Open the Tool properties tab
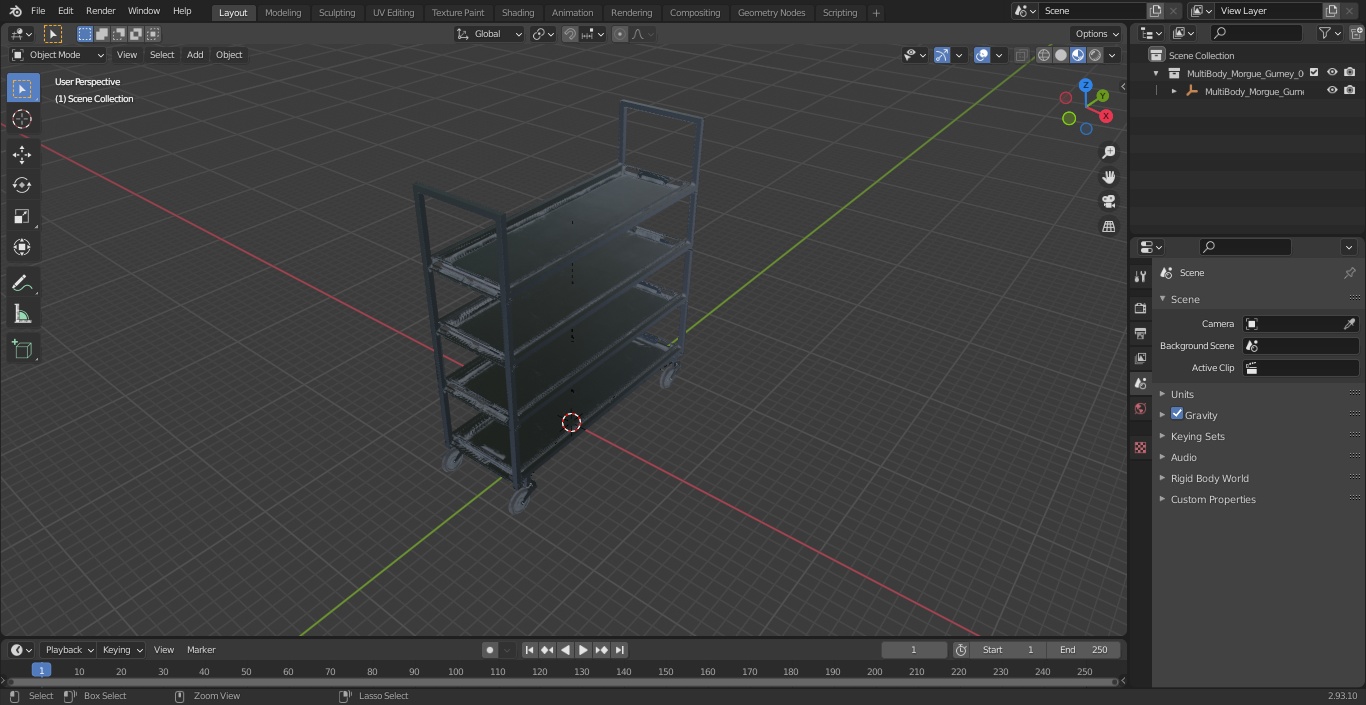 tap(1140, 276)
